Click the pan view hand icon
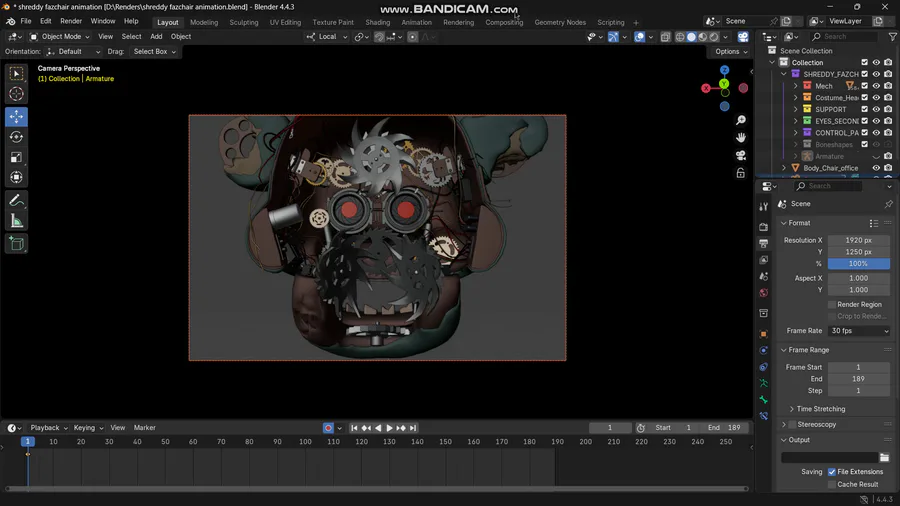The image size is (900, 506). [x=741, y=138]
